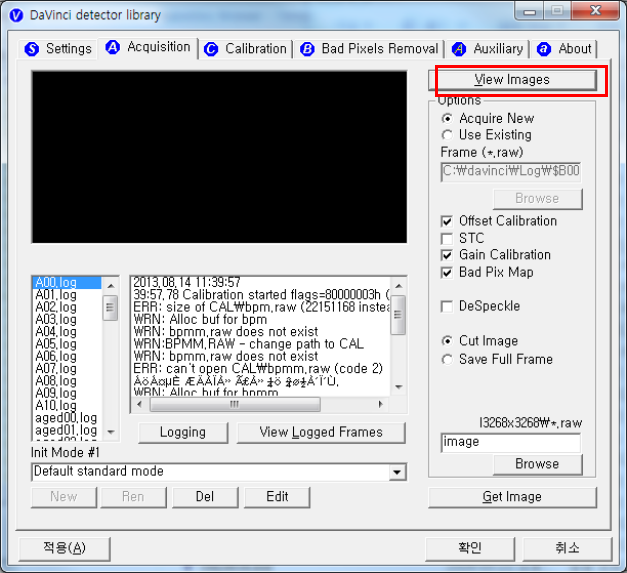Choose the Save Full Frame option

[447, 359]
